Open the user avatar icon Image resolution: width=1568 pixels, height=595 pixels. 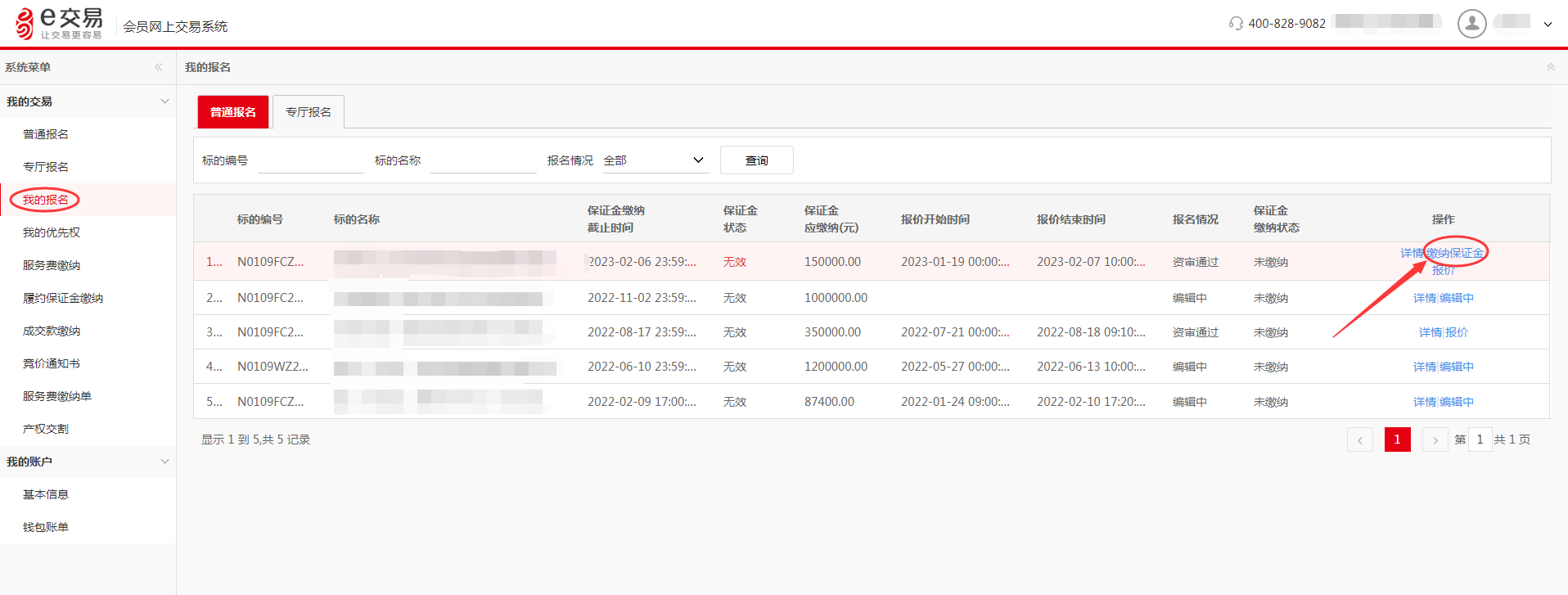(1471, 24)
